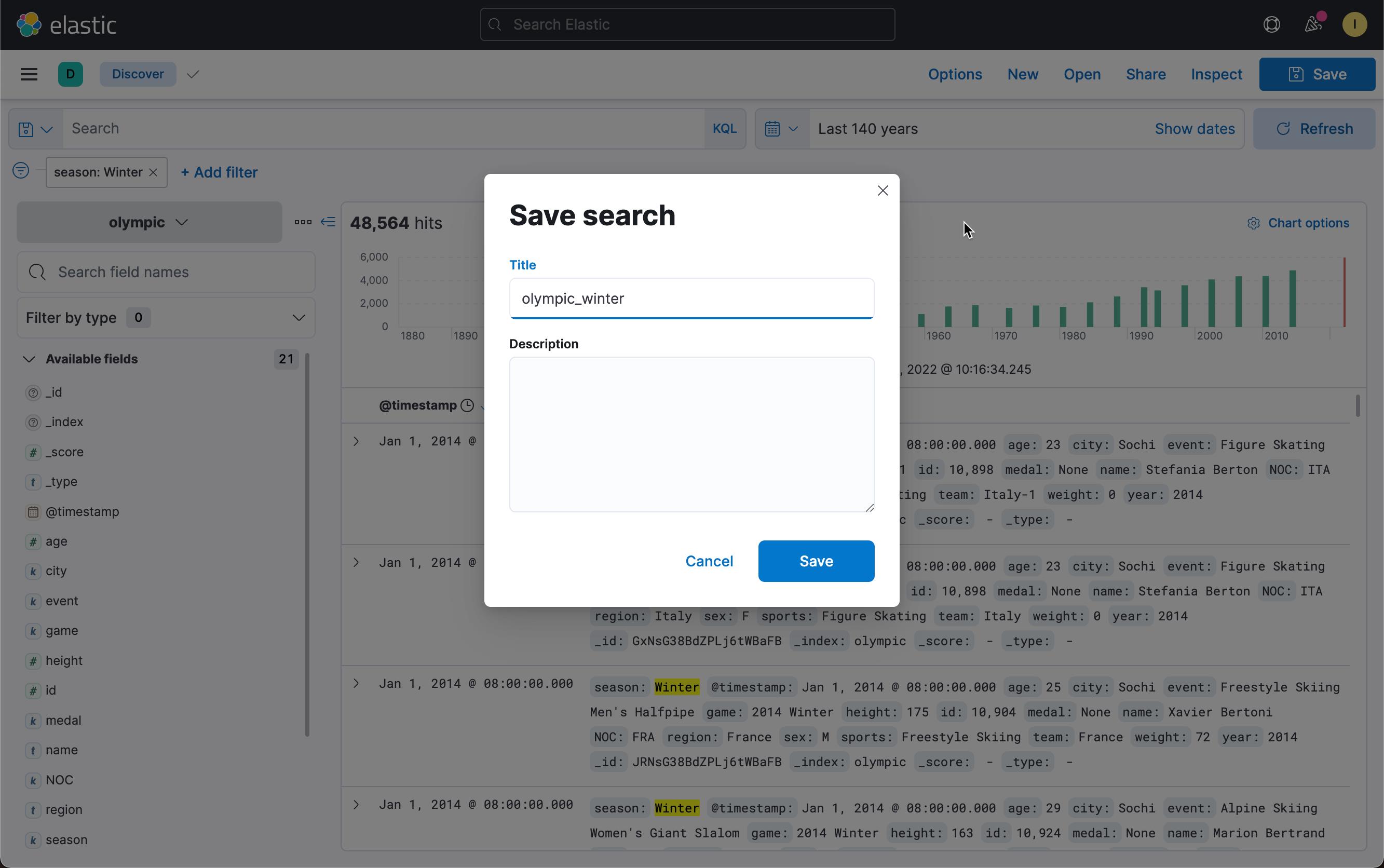The height and width of the screenshot is (868, 1384).
Task: Click the KQL query Search bar
Action: [384, 129]
